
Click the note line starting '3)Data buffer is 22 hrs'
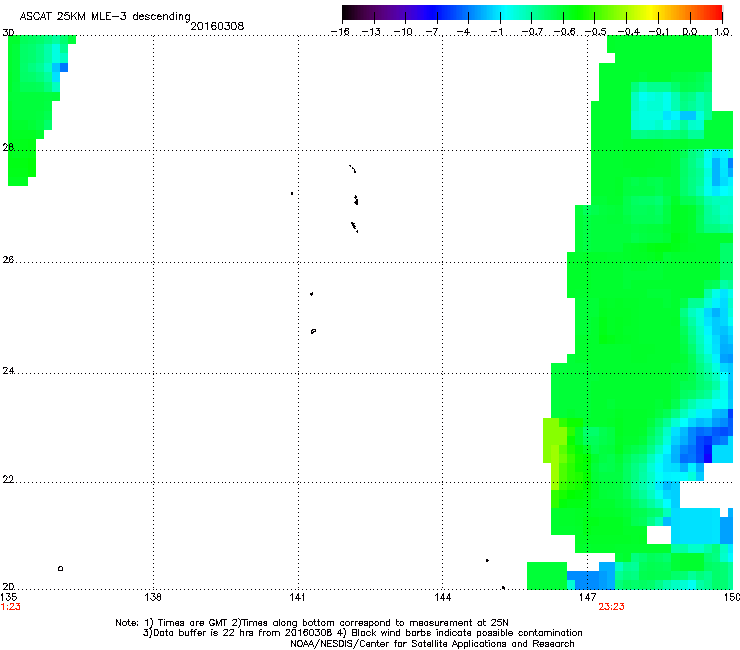point(362,633)
